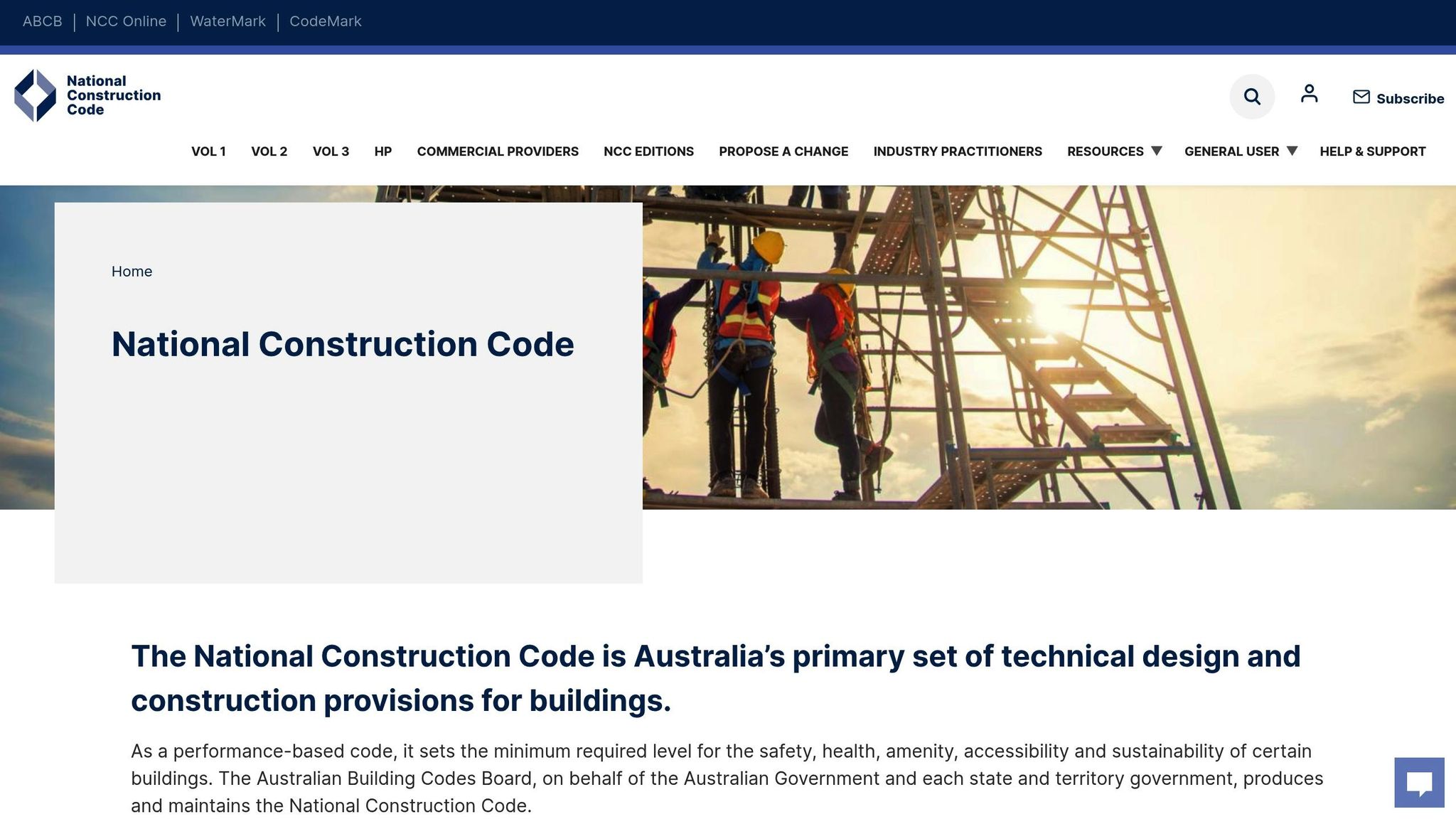Select the HP menu item
The width and height of the screenshot is (1456, 819).
[382, 151]
